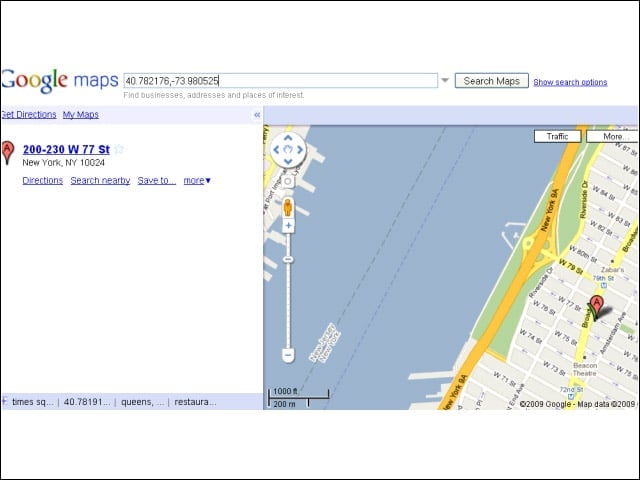Screen dimensions: 640x480
Task: Select recent search times sq...
Action: coord(33,402)
